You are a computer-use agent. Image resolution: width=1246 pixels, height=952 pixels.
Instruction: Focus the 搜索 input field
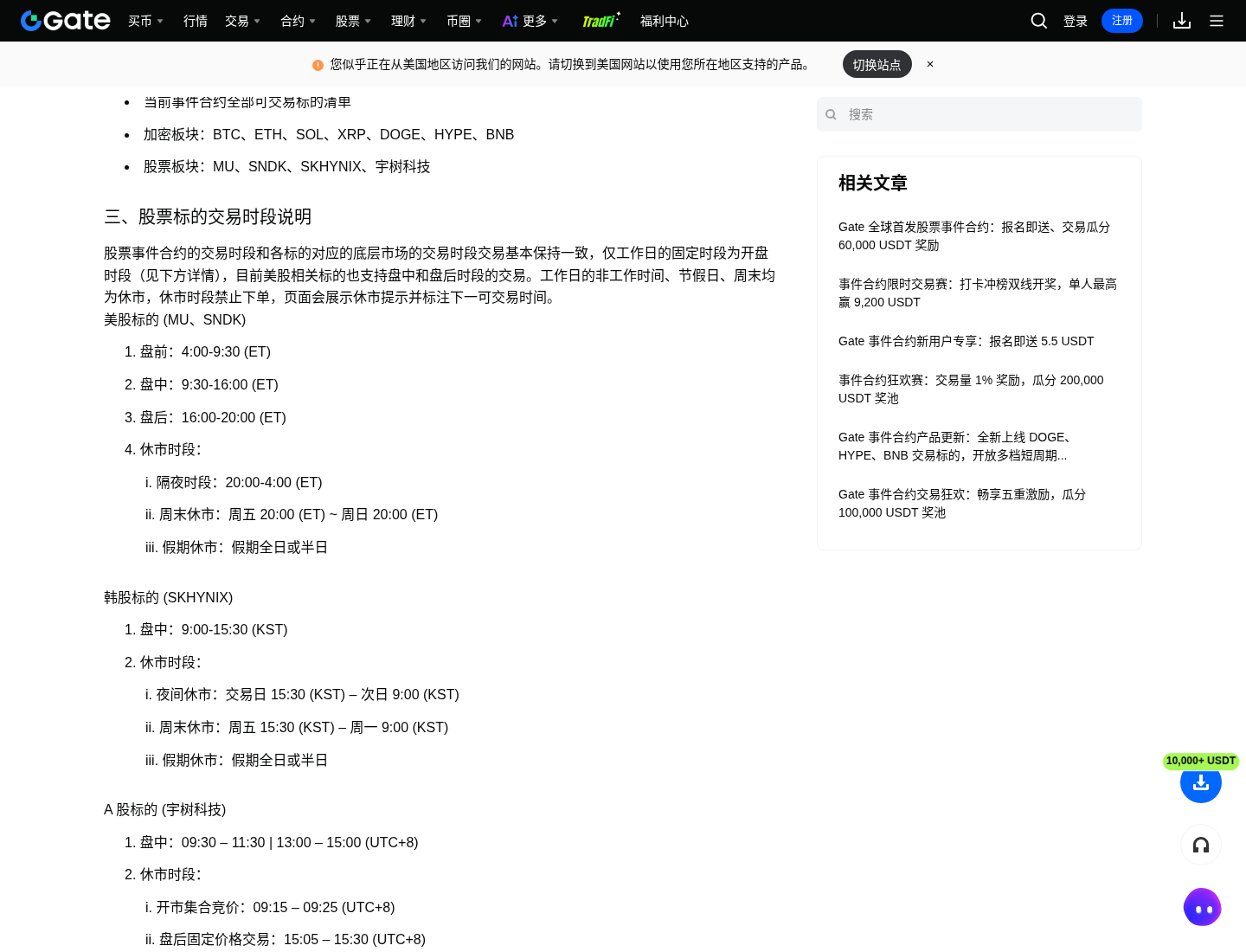(x=979, y=114)
